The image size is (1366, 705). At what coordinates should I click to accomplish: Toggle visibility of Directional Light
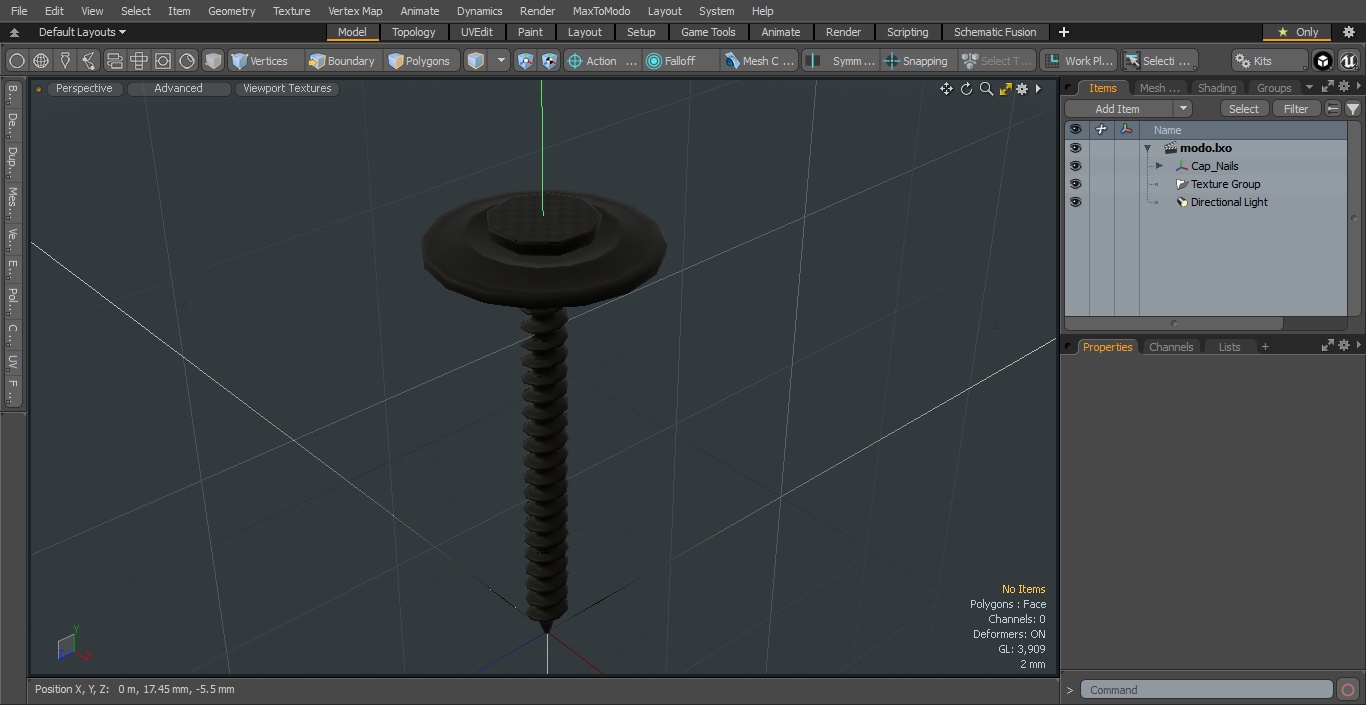1075,202
